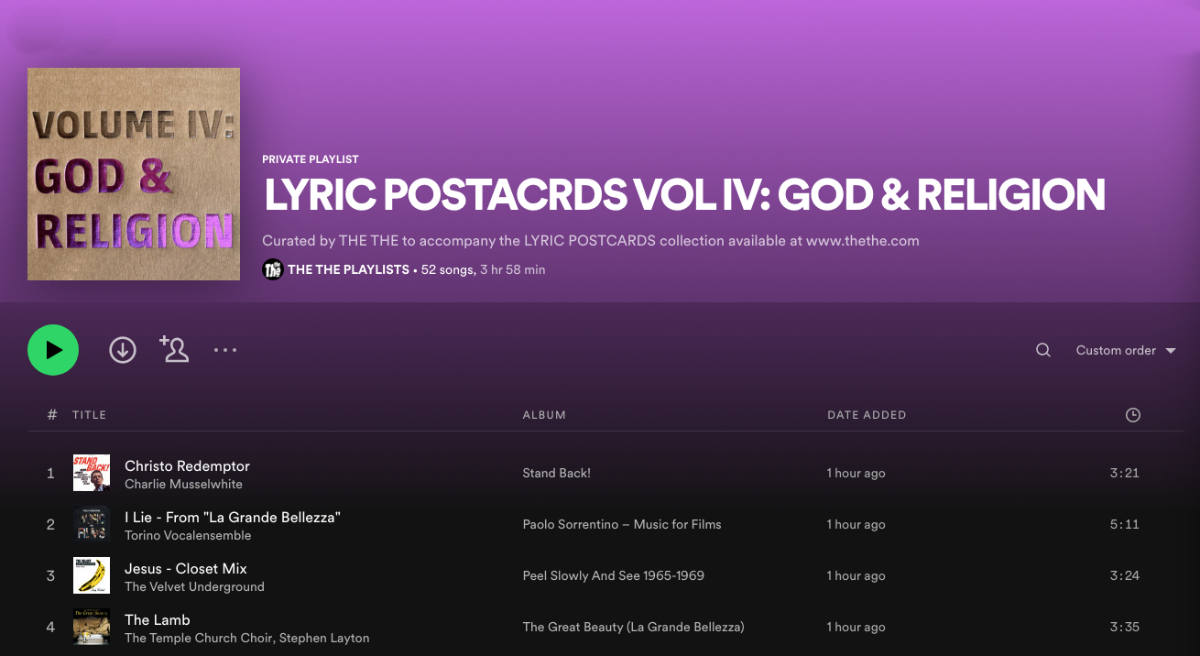Click the dropdown arrow next to Custom order
This screenshot has width=1200, height=656.
pyautogui.click(x=1170, y=350)
